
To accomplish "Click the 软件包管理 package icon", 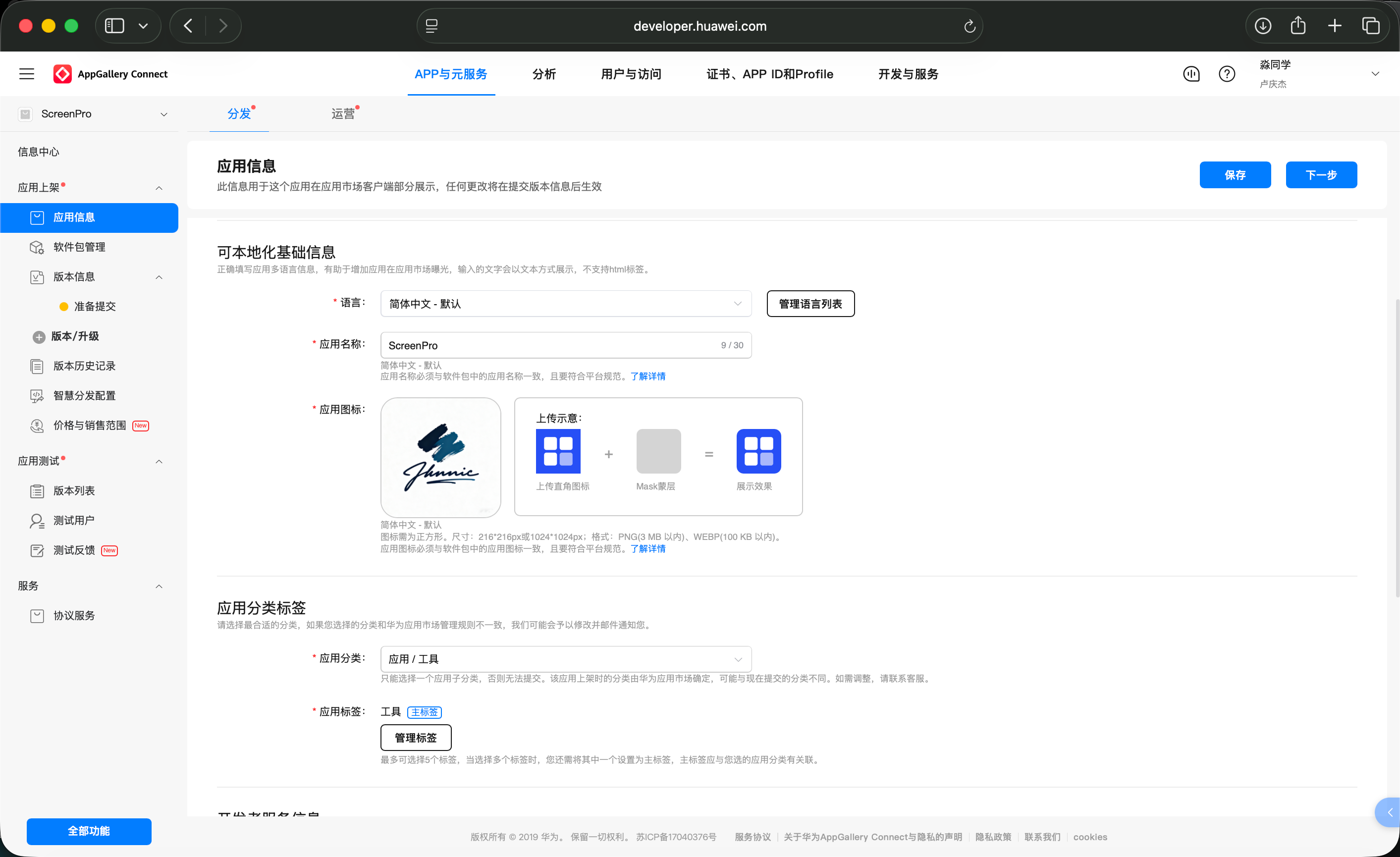I will (x=37, y=247).
